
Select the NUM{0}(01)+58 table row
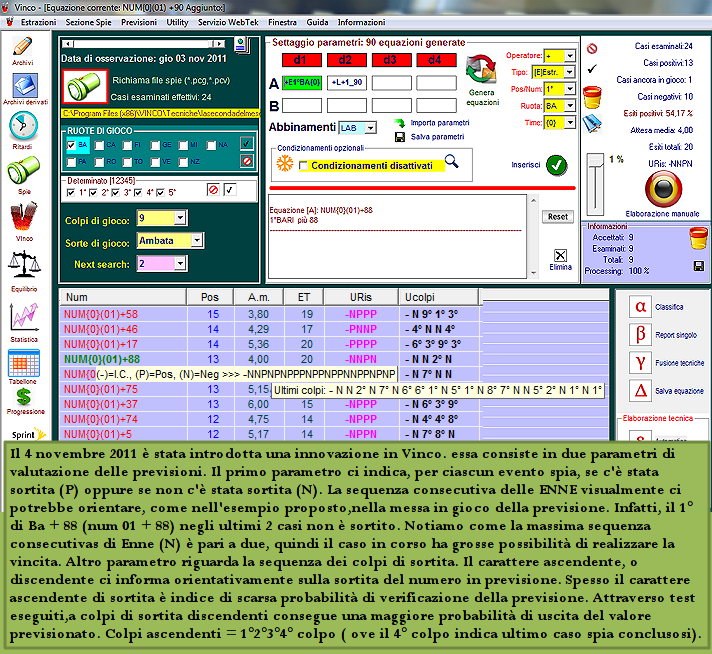click(x=269, y=314)
